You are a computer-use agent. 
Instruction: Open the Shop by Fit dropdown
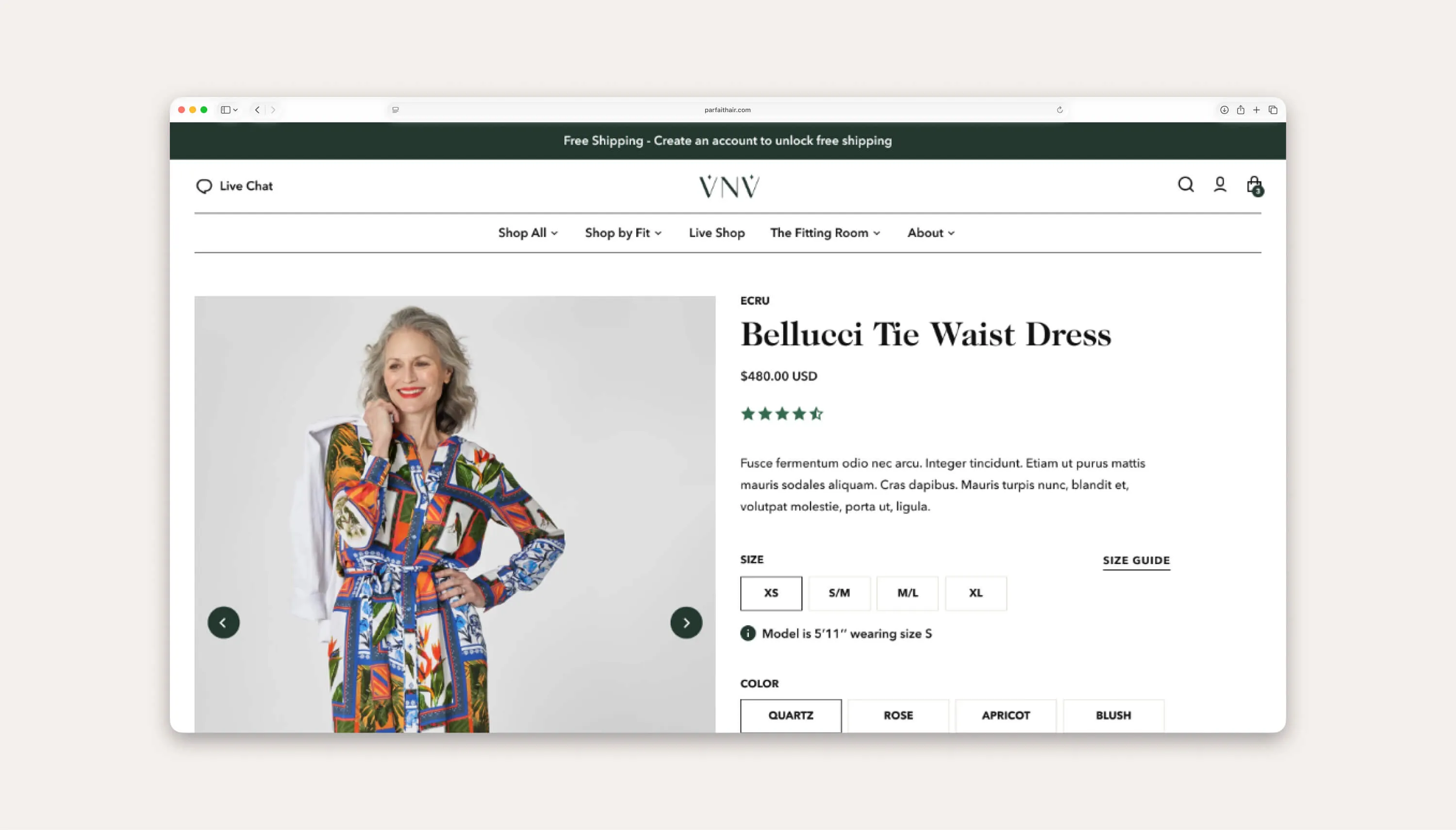(622, 232)
